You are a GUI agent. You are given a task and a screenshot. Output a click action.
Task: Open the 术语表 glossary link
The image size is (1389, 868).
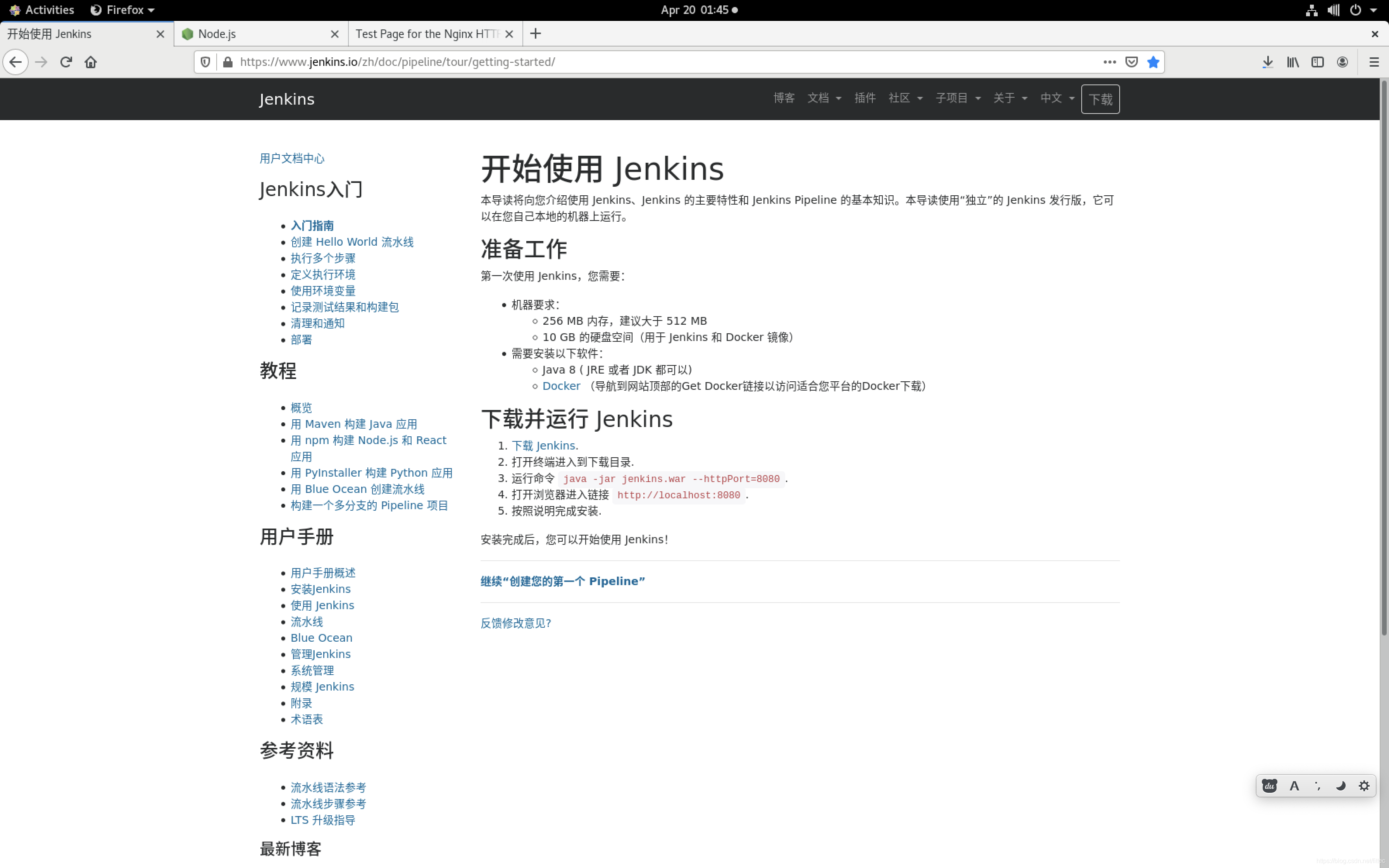(x=307, y=720)
